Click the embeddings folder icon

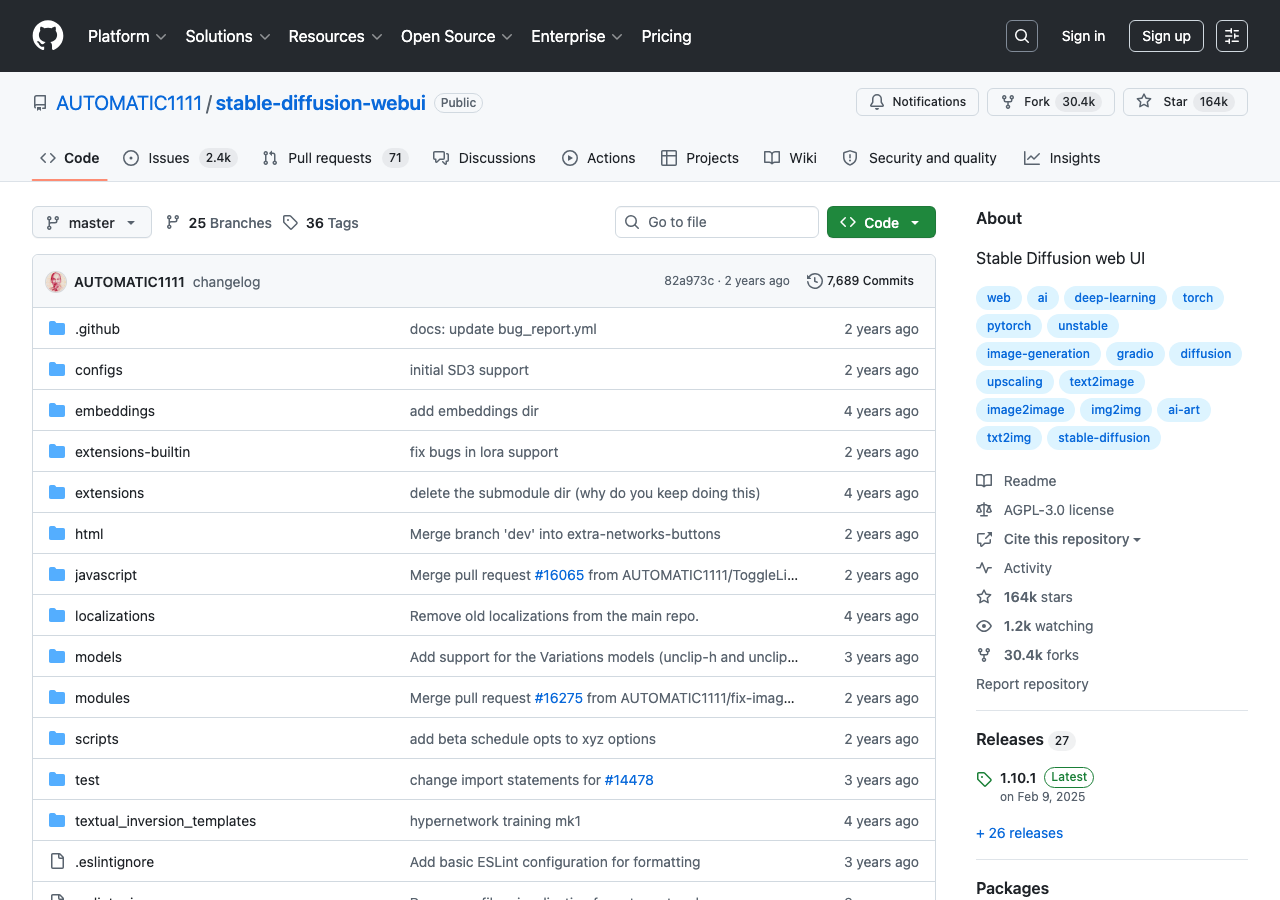pyautogui.click(x=57, y=411)
